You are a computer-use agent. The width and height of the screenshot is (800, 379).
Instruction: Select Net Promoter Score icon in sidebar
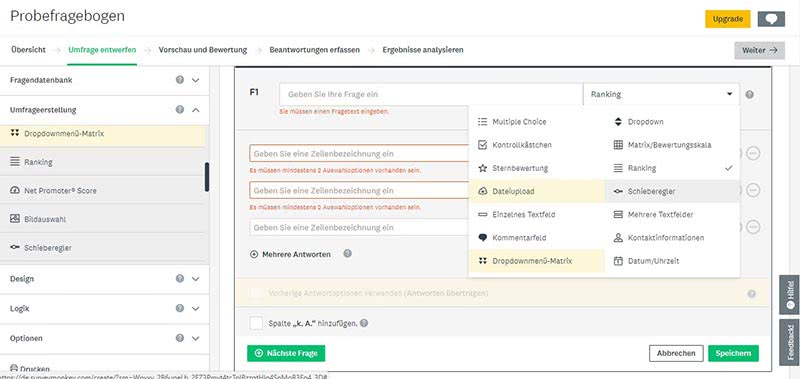pyautogui.click(x=15, y=190)
